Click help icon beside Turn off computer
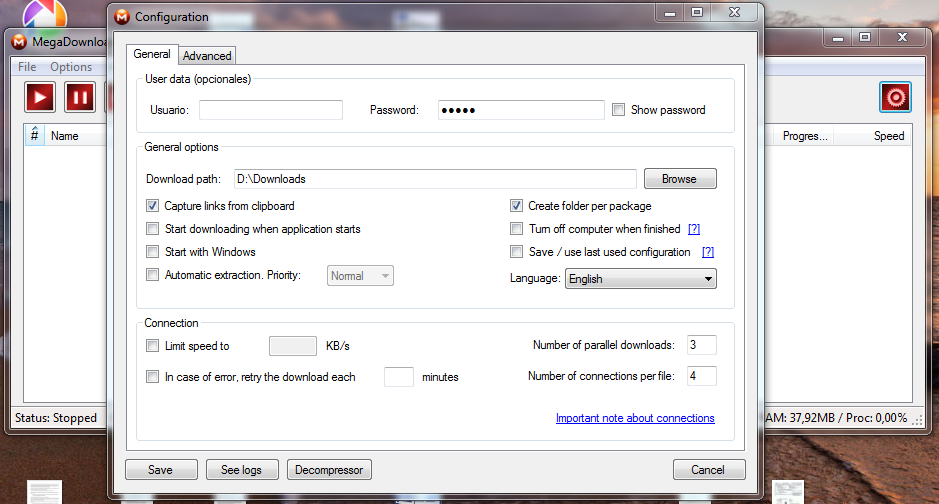Viewport: 939px width, 504px height. (x=693, y=229)
